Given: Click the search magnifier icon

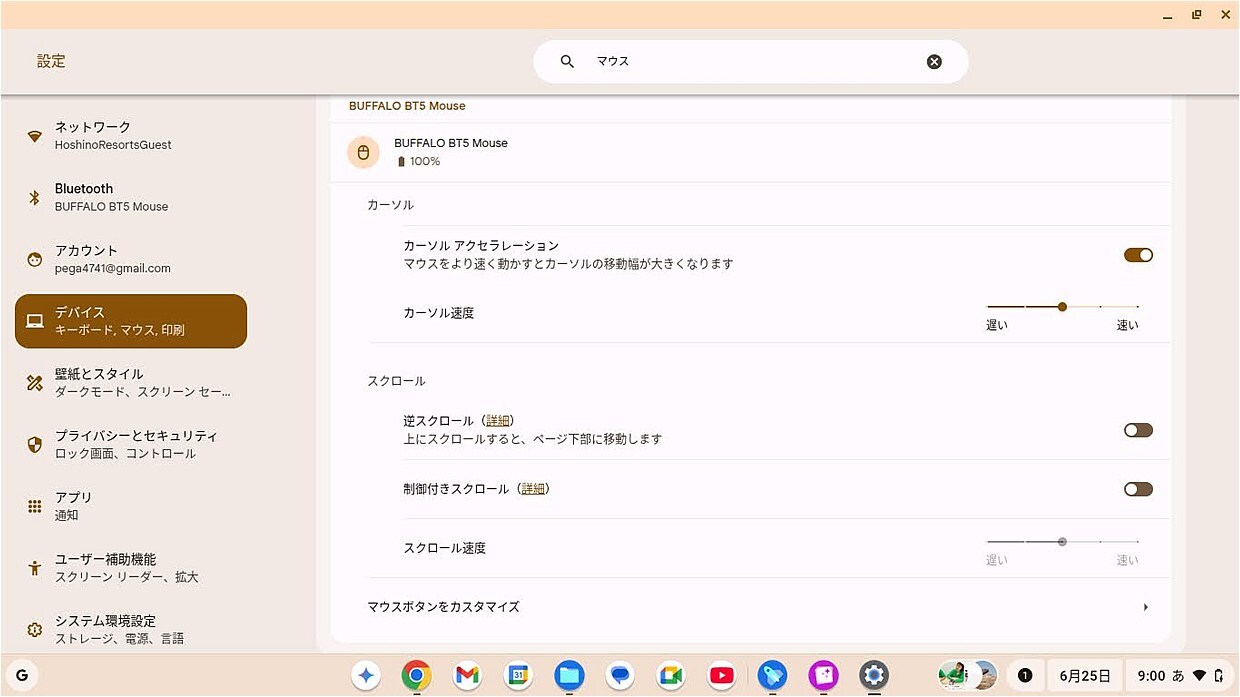Looking at the screenshot, I should click(567, 62).
